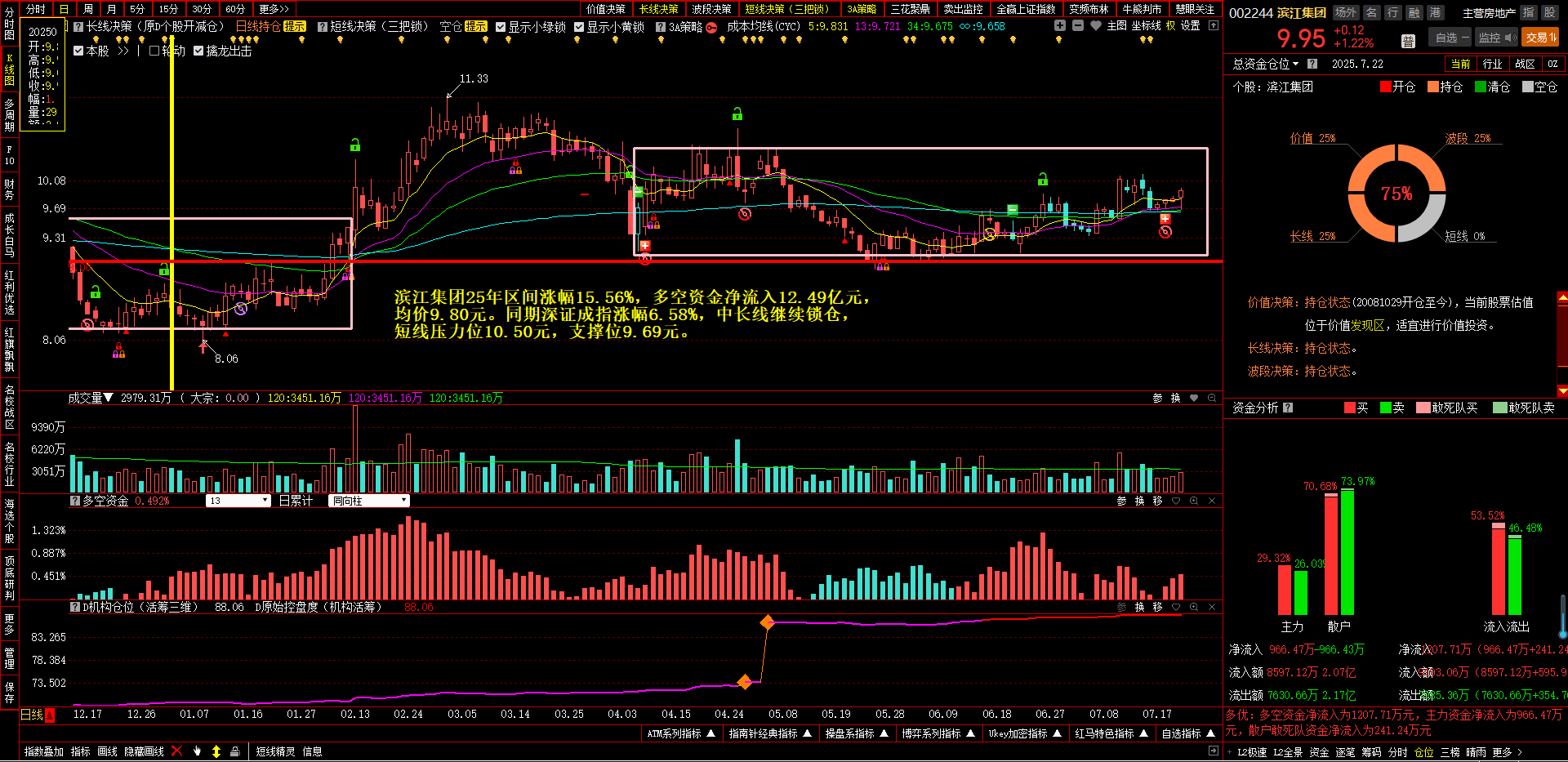Toggle the 擒龙出击 checkbox
Screen dimensions: 1568x762
click(198, 51)
